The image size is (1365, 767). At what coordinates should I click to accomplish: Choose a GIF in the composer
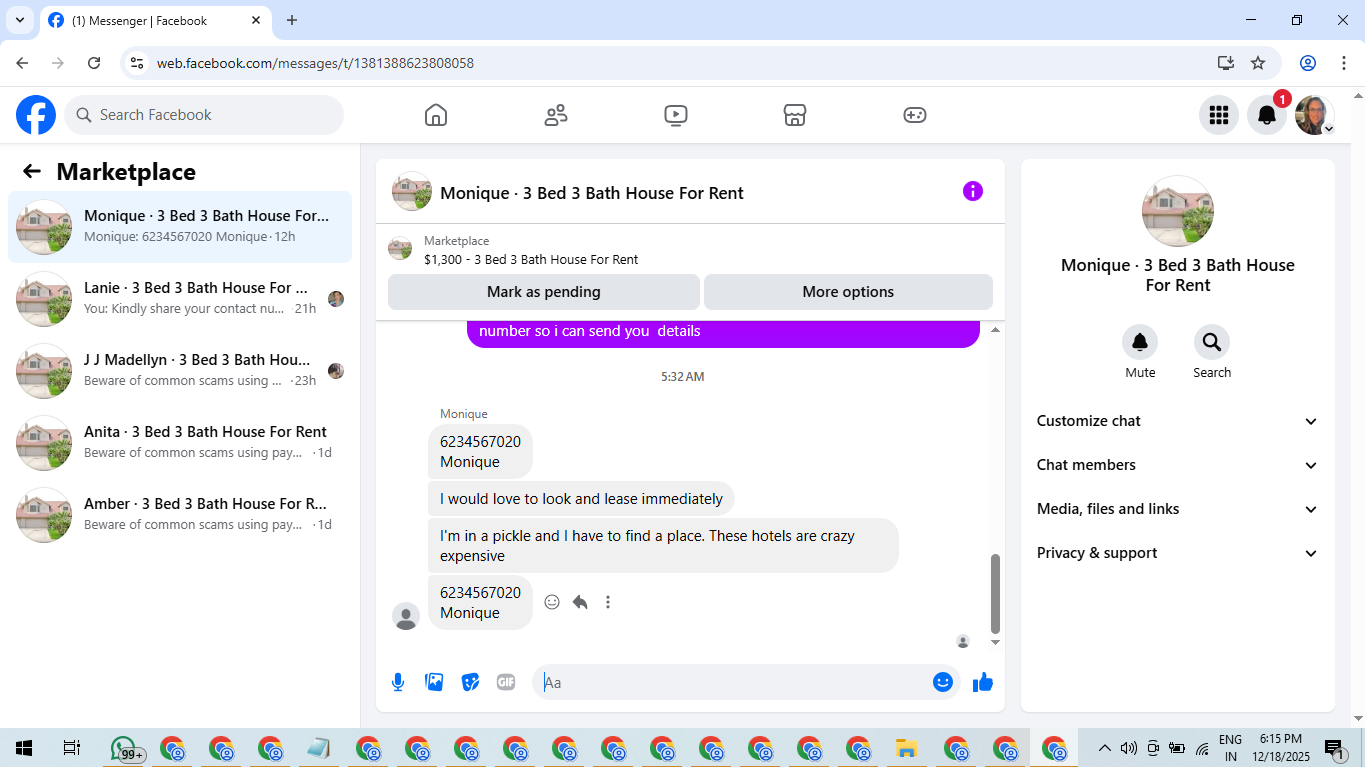coord(506,682)
